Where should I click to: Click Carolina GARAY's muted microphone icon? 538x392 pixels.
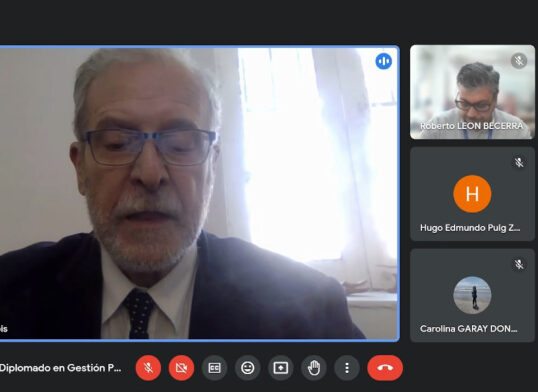(519, 264)
